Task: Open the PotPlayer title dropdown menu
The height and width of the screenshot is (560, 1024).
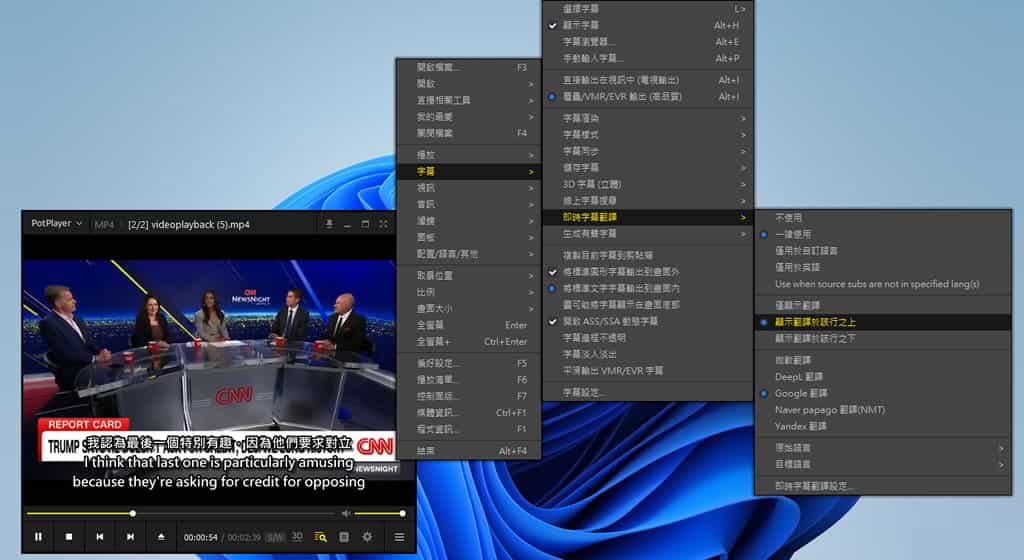Action: click(x=56, y=223)
